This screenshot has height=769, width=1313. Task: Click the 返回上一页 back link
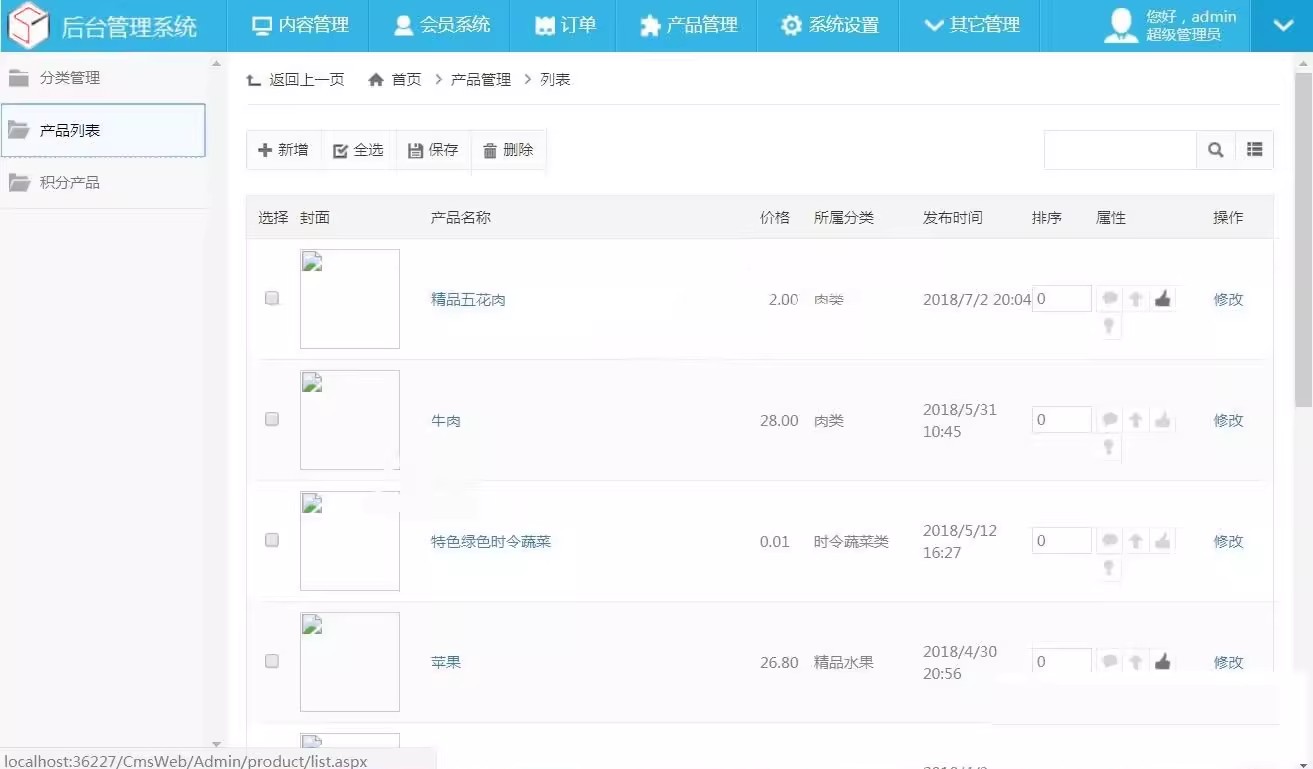295,80
